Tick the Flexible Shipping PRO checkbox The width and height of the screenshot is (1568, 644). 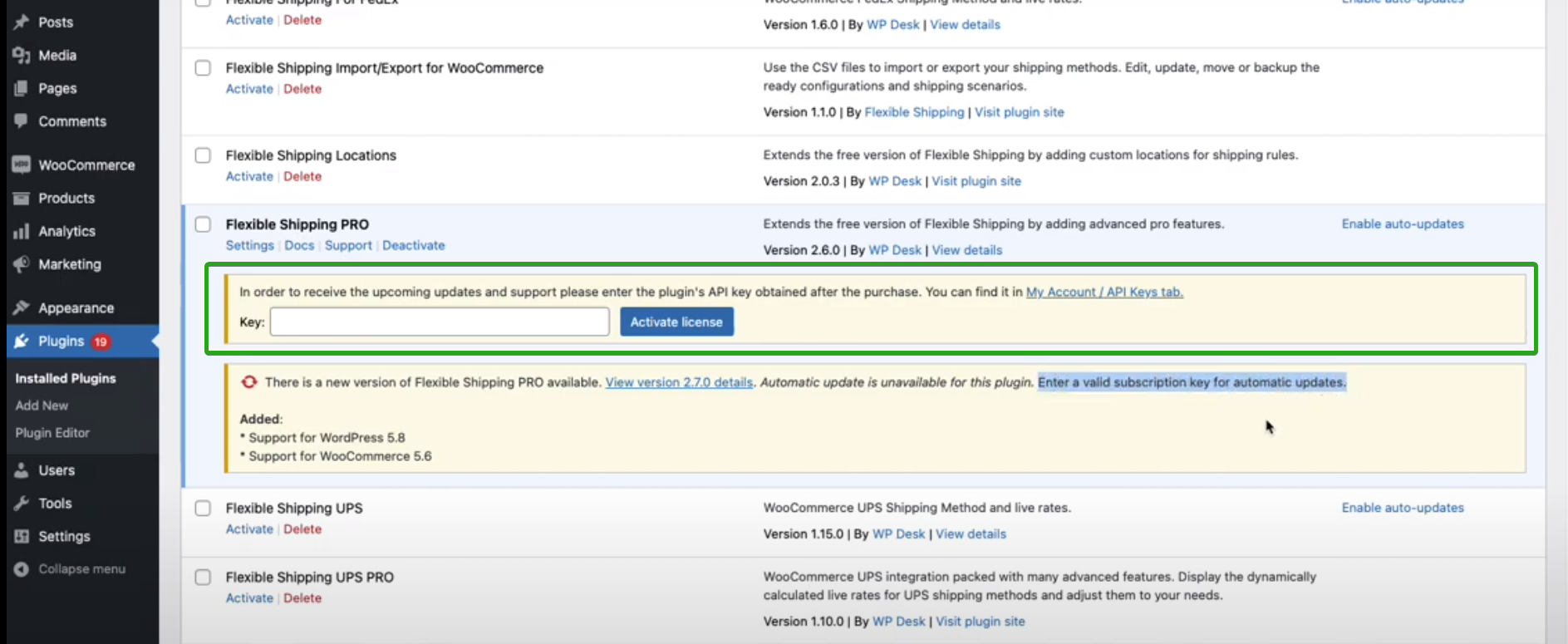tap(203, 224)
